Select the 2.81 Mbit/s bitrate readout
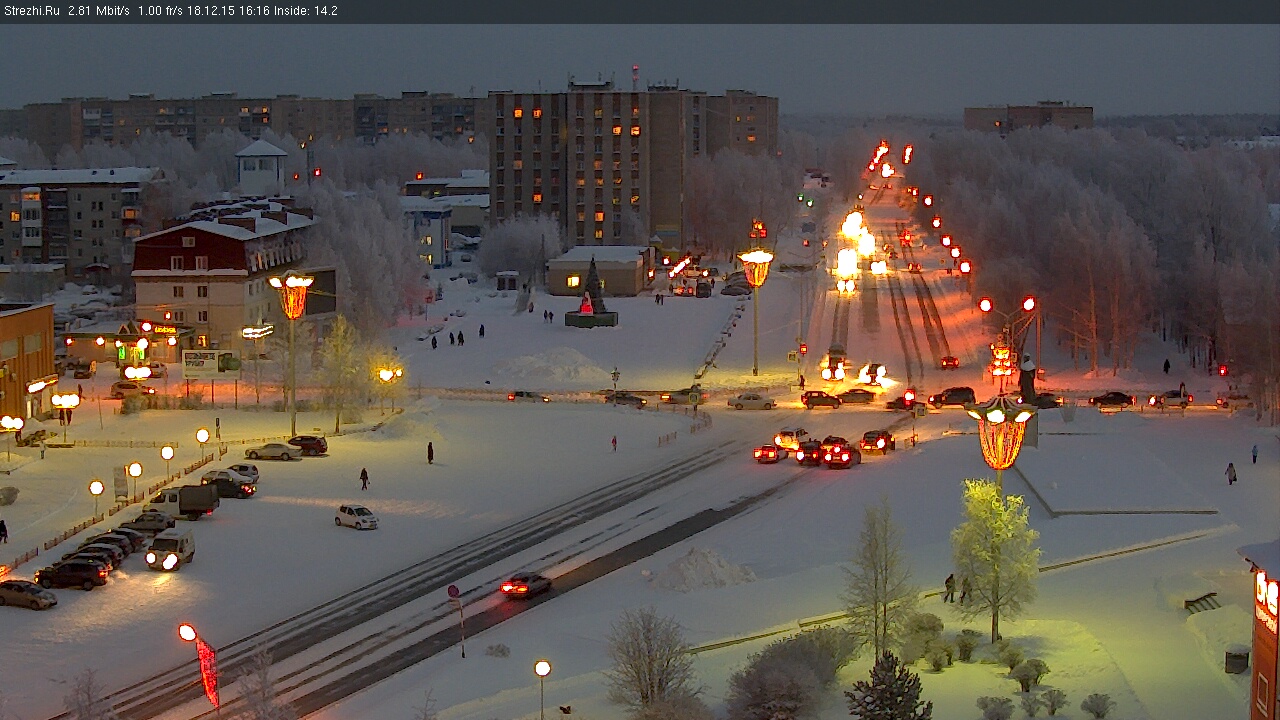This screenshot has width=1280, height=720. [99, 11]
